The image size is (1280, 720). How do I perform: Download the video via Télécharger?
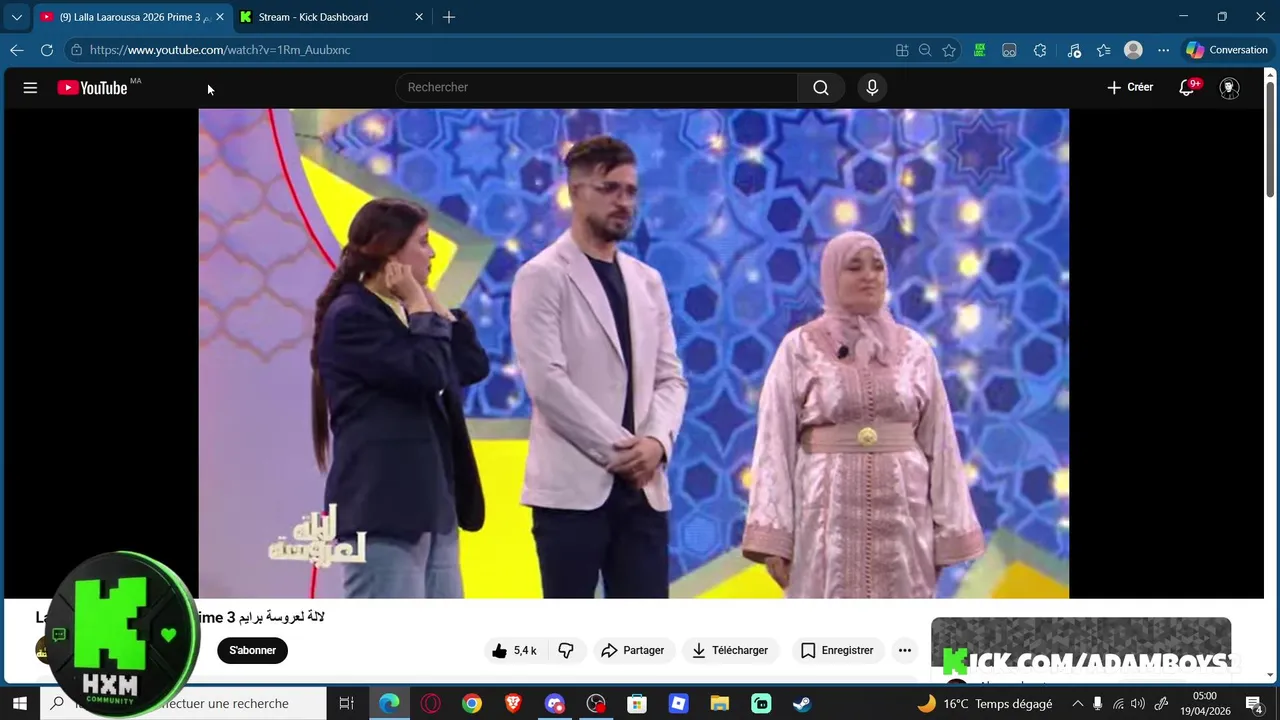tap(730, 650)
